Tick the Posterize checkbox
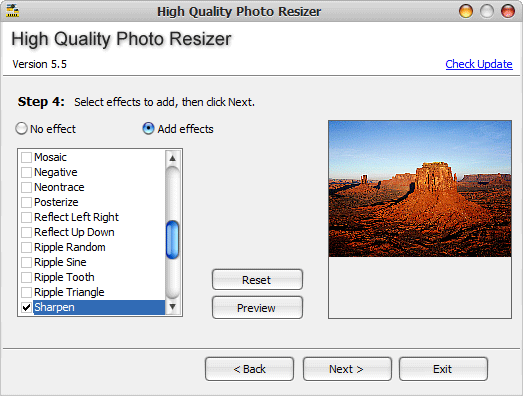Image resolution: width=523 pixels, height=396 pixels. click(x=26, y=202)
